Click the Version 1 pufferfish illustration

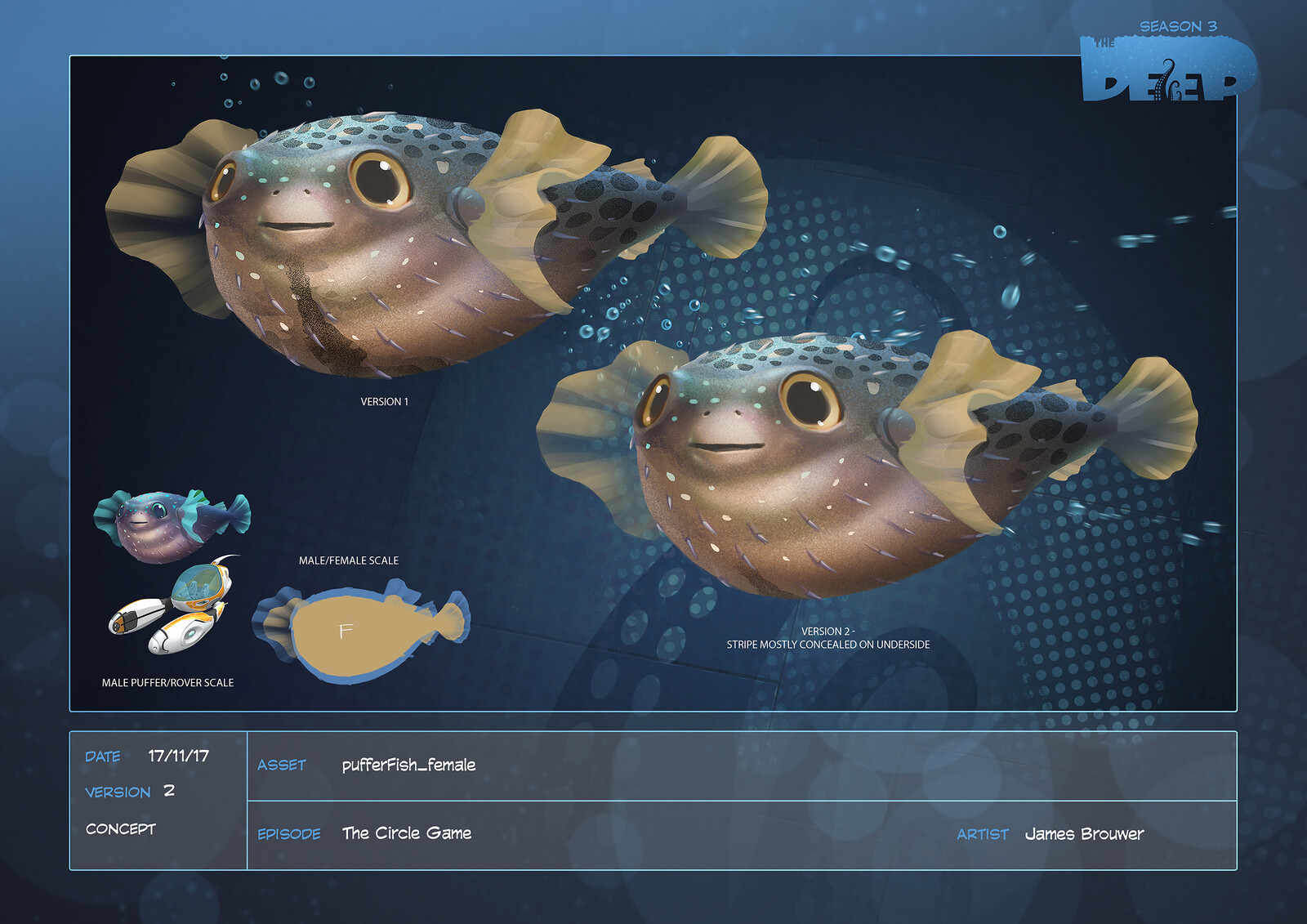coord(437,243)
